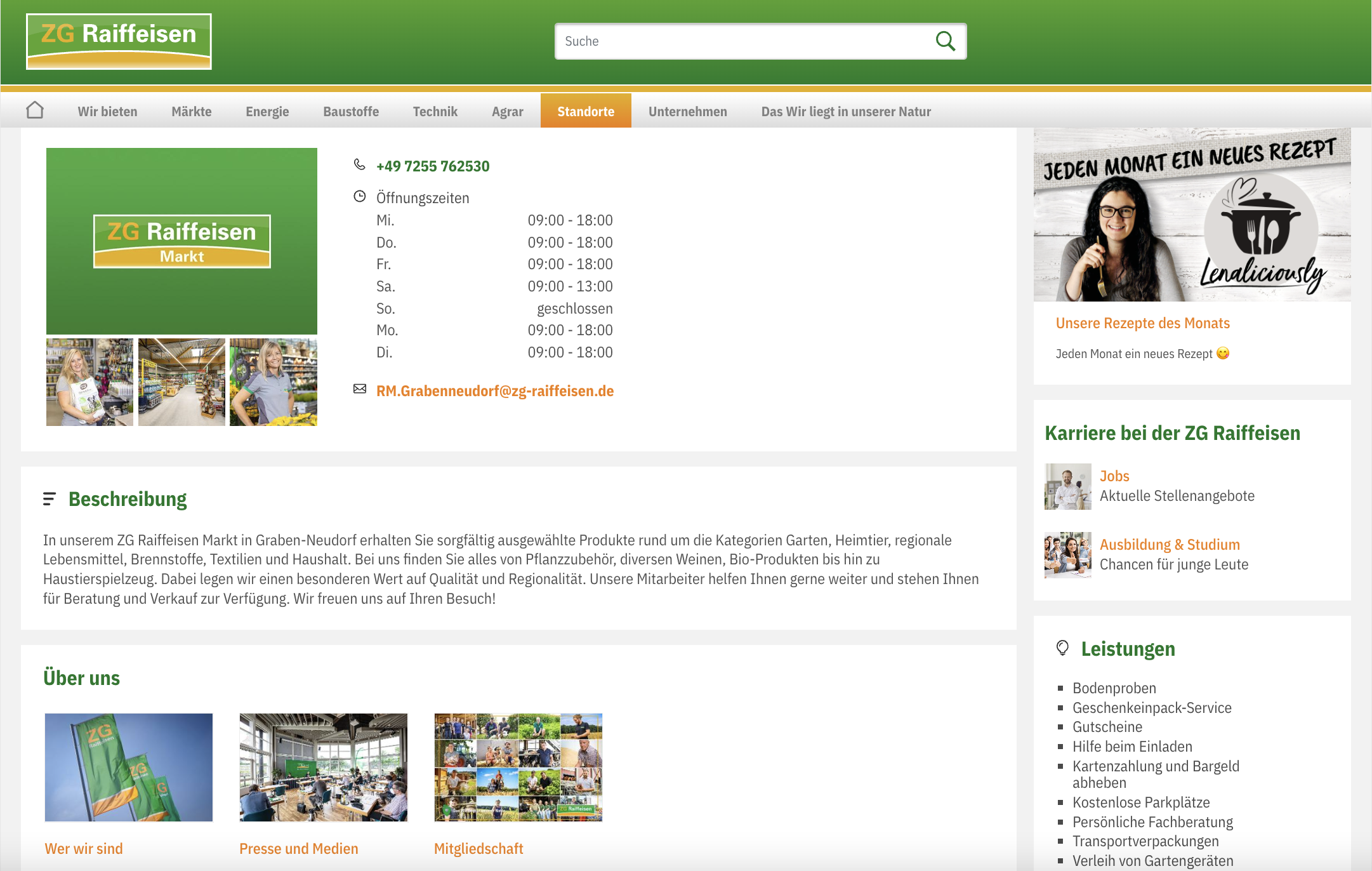Click the home icon in navigation bar
Screen dimensions: 1372x871
(35, 110)
